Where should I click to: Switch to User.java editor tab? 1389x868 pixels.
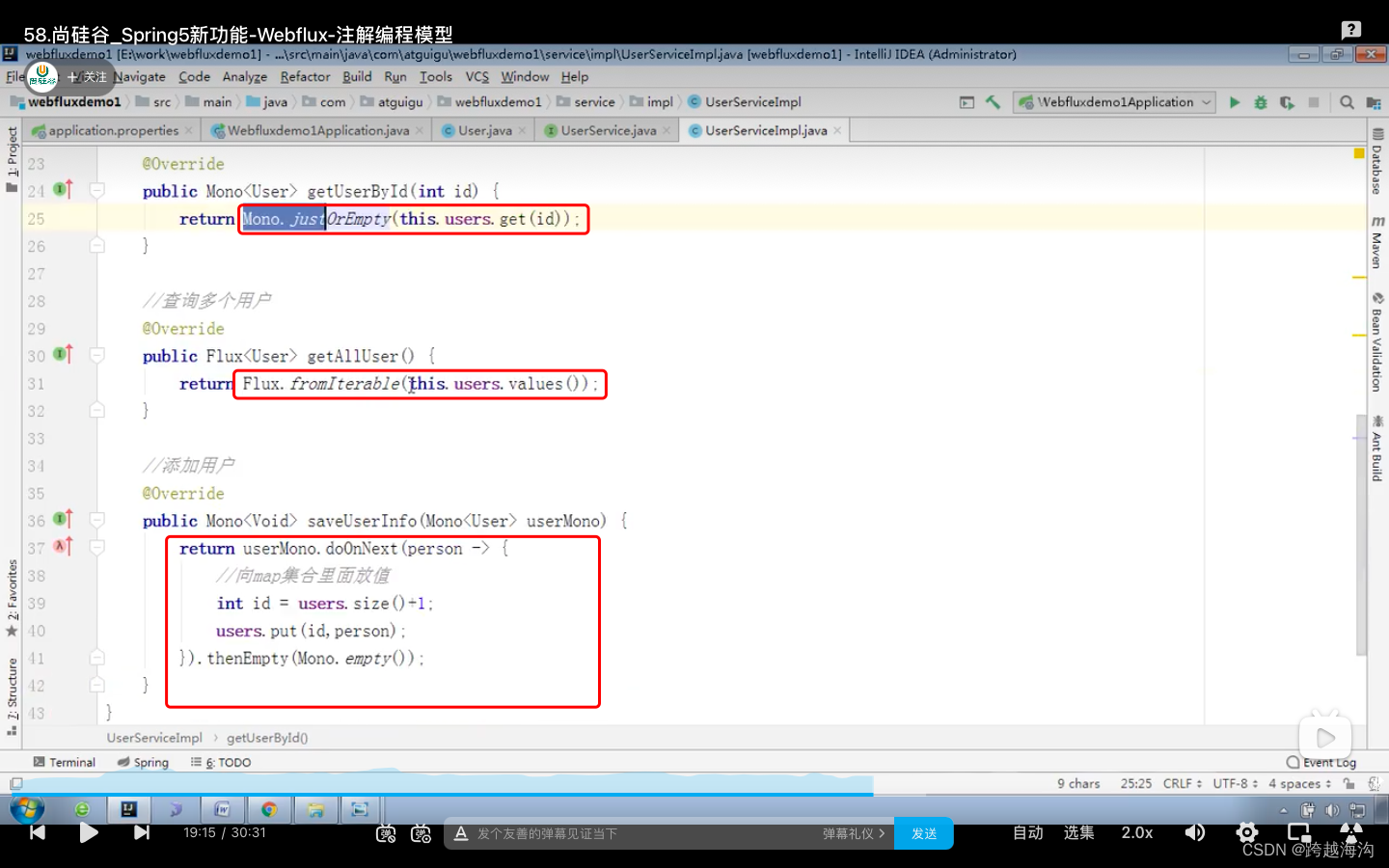(484, 130)
